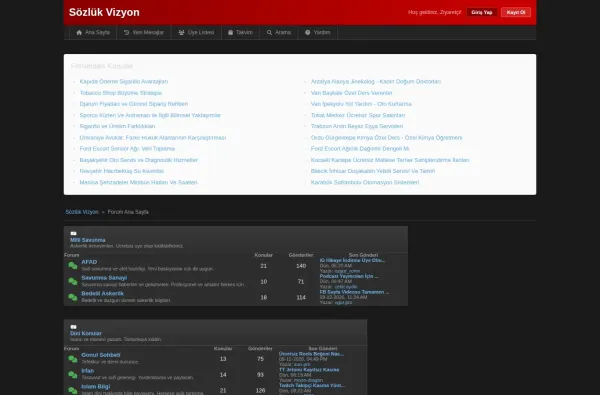The image size is (600, 395).
Task: Click the green chat icon of Savunma Sanayi
Action: click(73, 281)
